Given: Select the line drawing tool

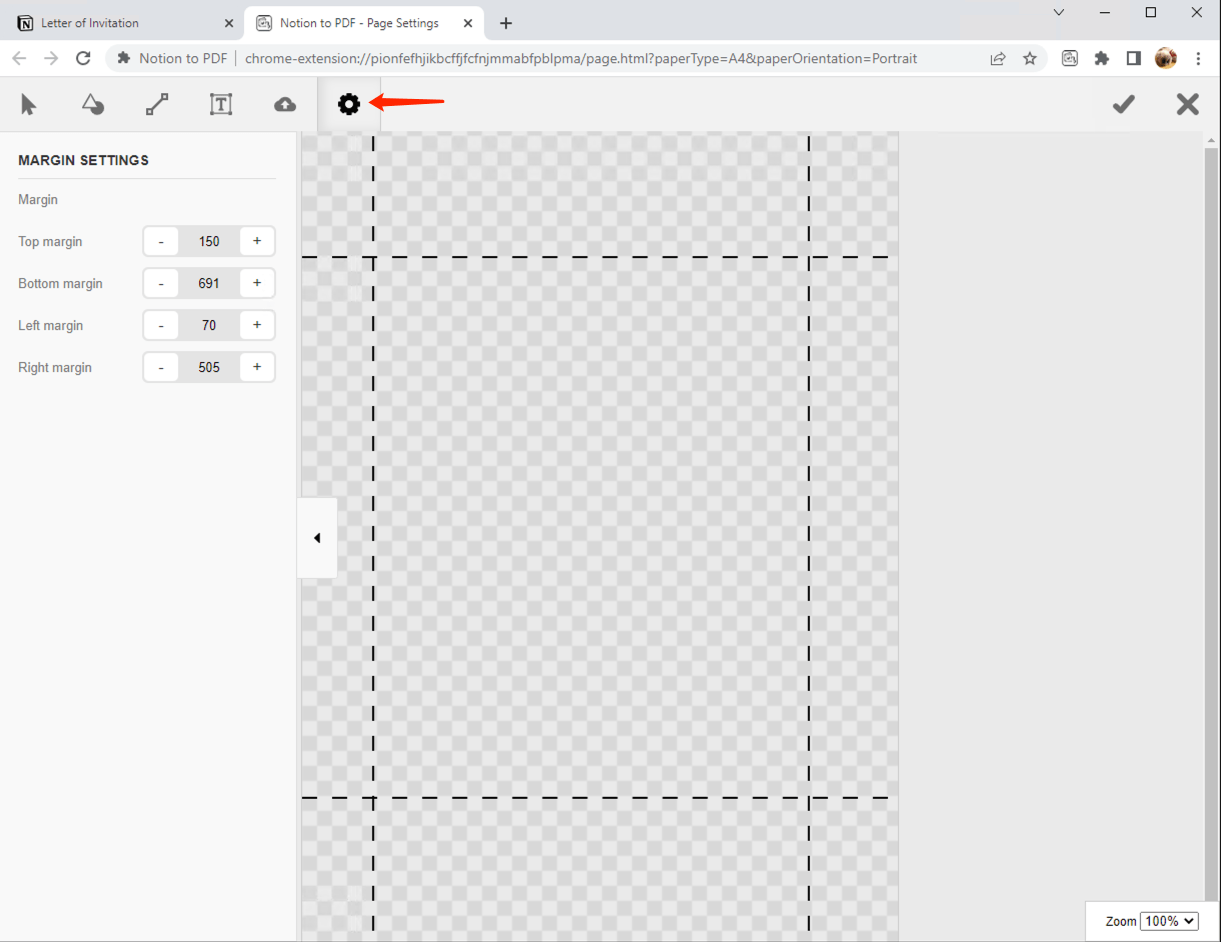Looking at the screenshot, I should [157, 104].
